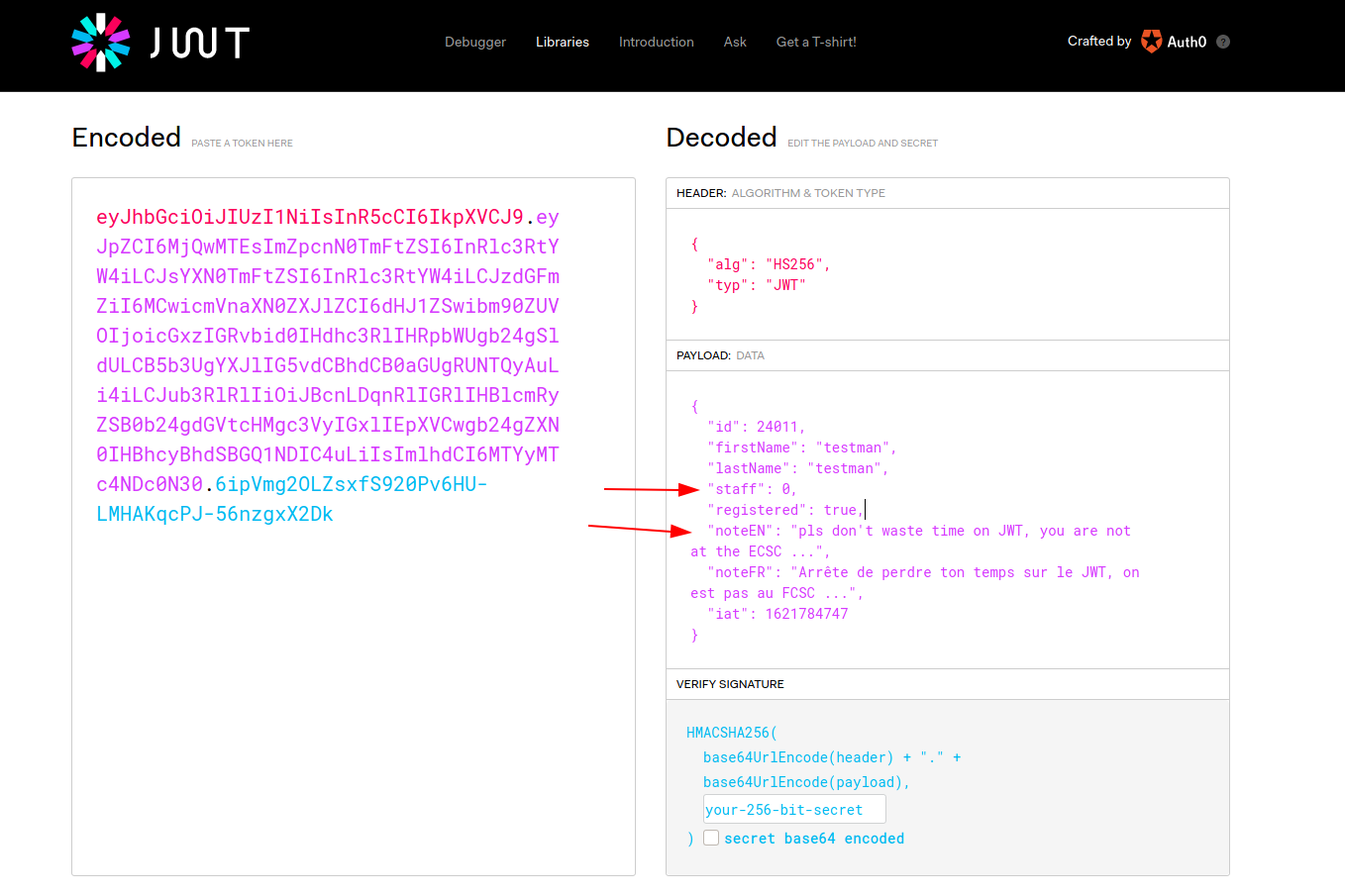Click the your-256-bit-secret input field
Image resolution: width=1345 pixels, height=896 pixels.
pyautogui.click(x=793, y=810)
